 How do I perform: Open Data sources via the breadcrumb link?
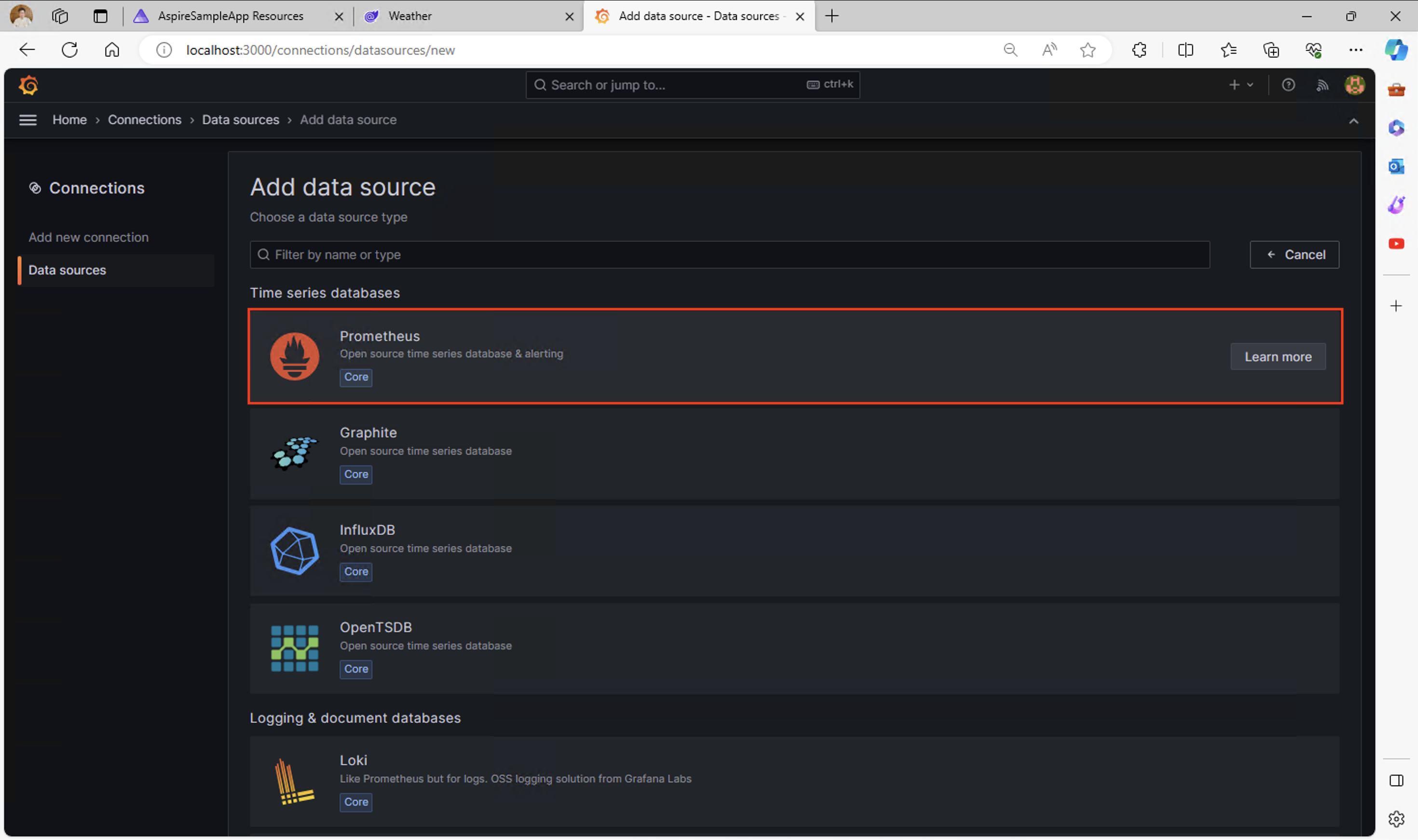tap(240, 120)
